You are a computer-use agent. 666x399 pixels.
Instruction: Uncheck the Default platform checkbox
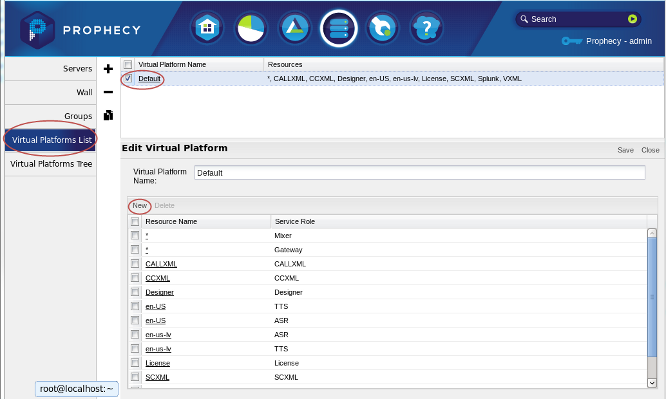point(128,78)
